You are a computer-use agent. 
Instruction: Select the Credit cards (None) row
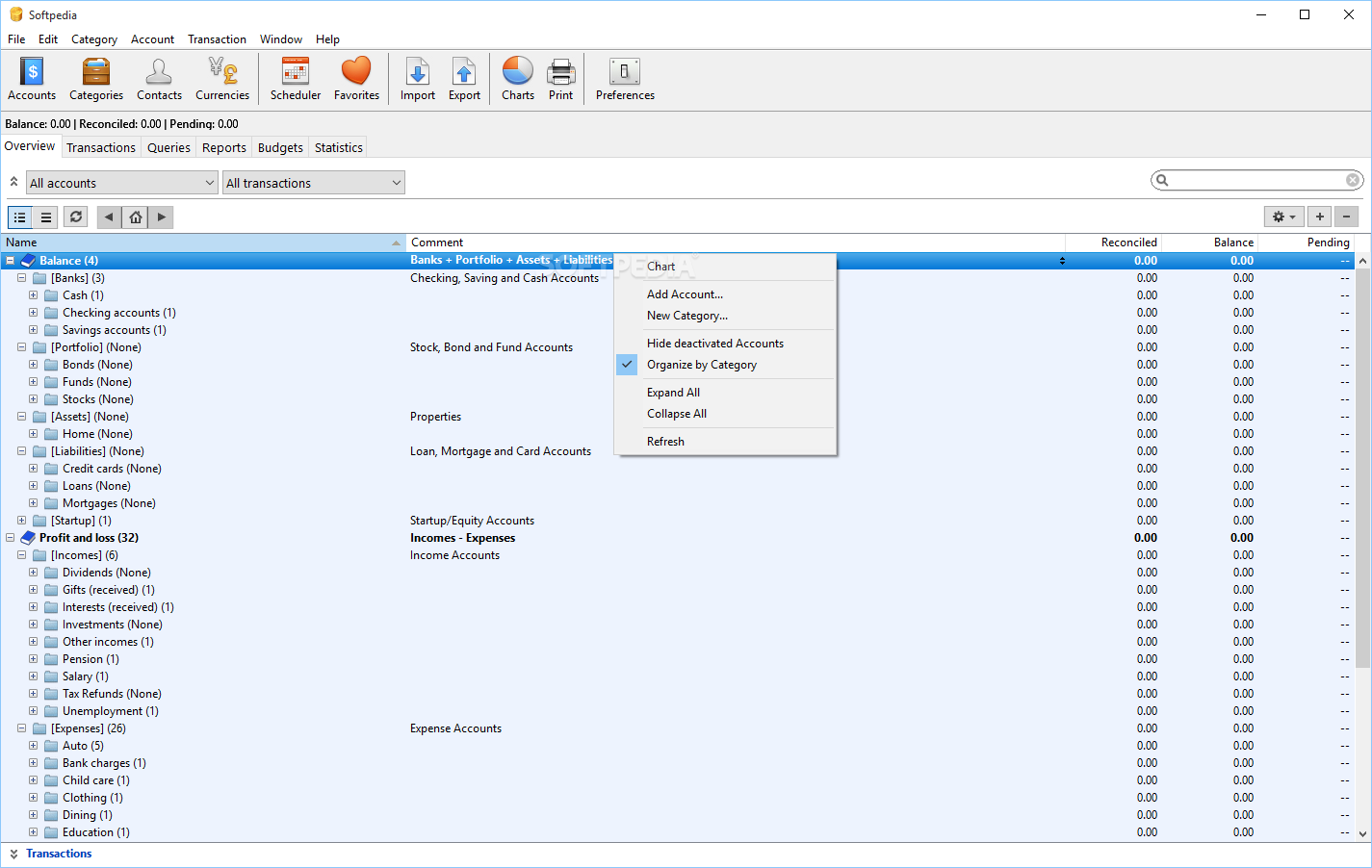[x=678, y=469]
